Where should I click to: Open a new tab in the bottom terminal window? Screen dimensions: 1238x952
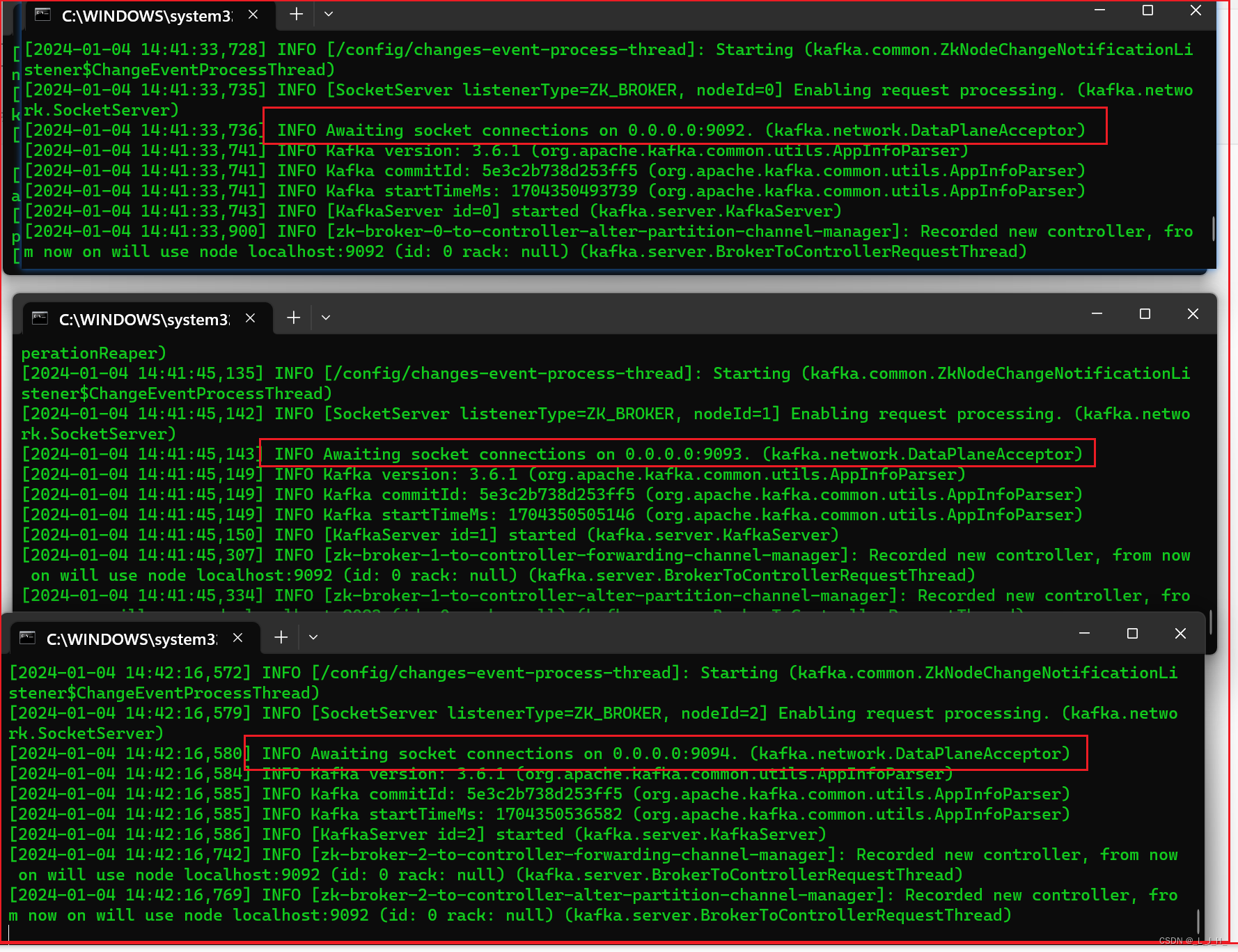[x=281, y=637]
